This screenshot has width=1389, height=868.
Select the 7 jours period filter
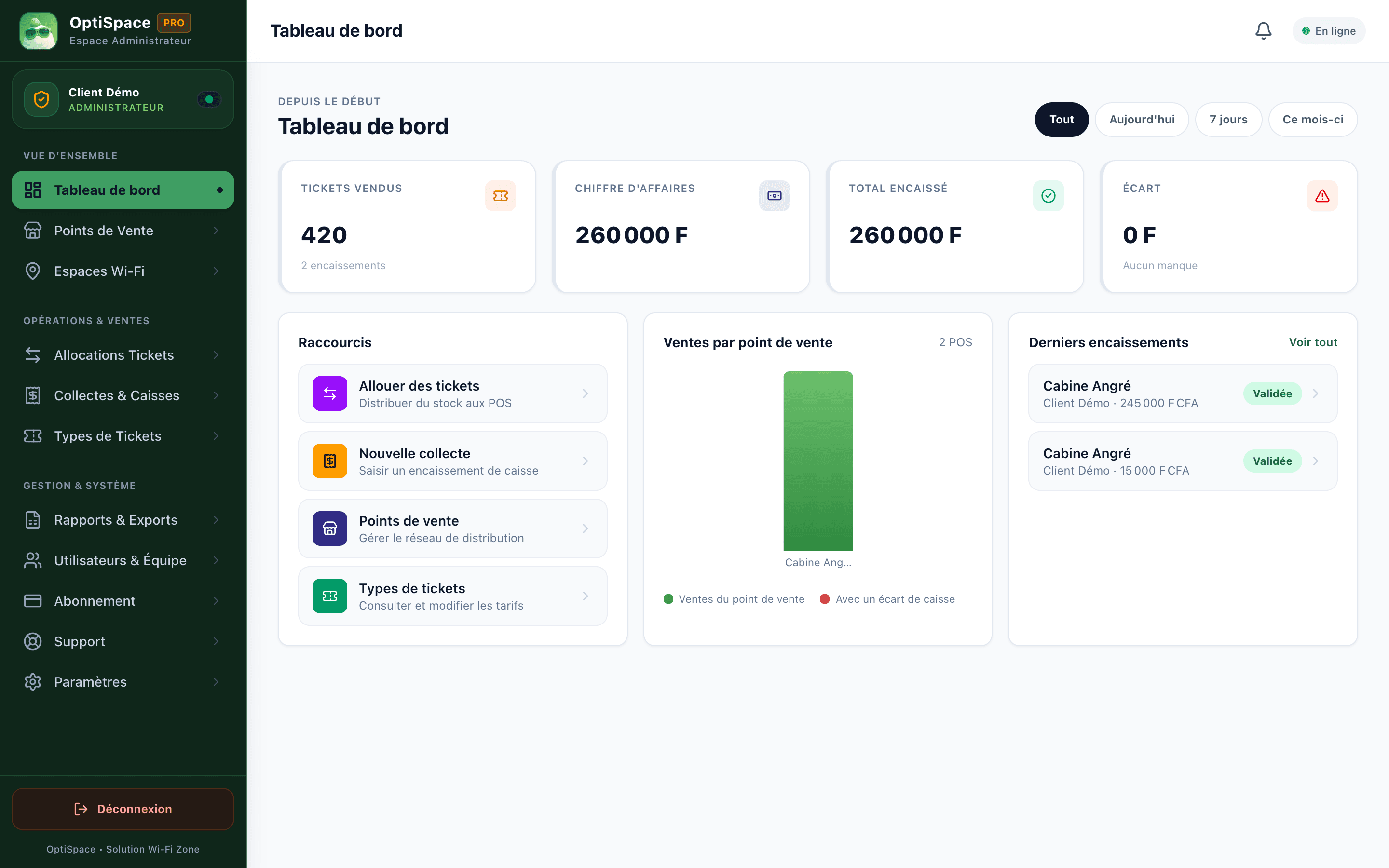(1228, 120)
